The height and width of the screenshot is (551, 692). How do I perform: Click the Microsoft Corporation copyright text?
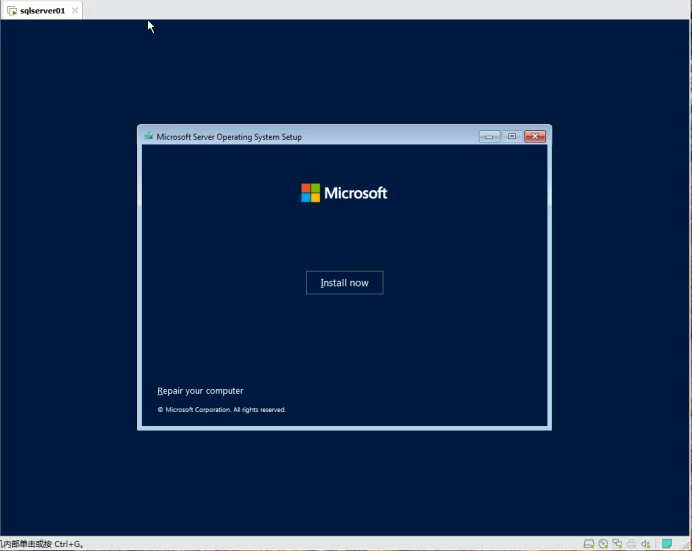222,410
